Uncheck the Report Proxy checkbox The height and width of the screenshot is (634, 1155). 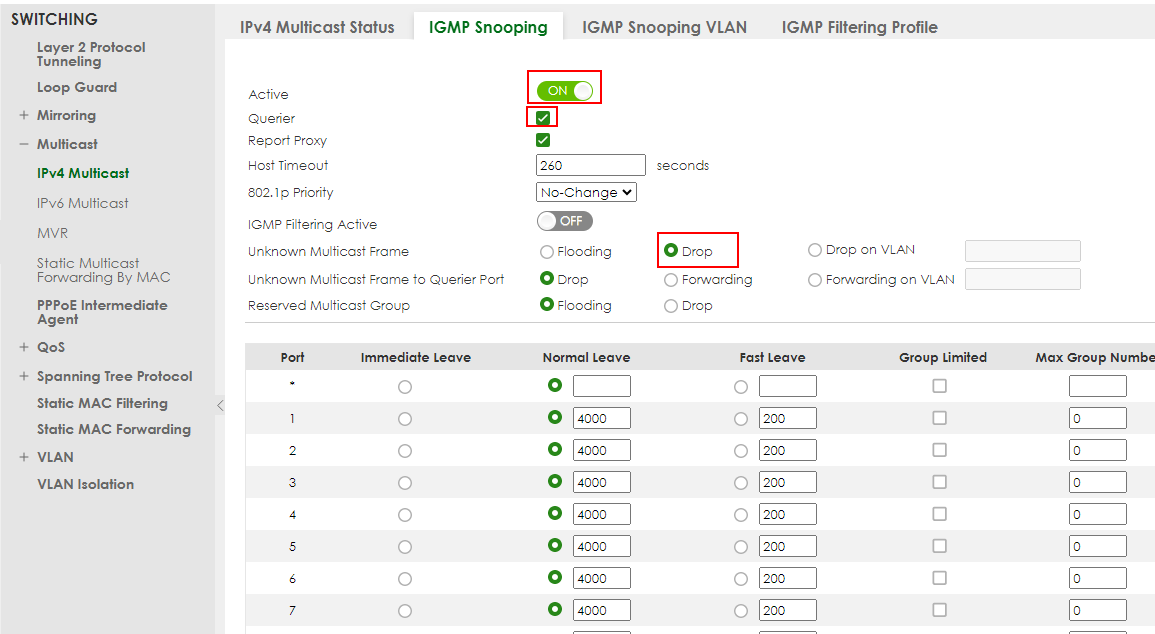542,140
